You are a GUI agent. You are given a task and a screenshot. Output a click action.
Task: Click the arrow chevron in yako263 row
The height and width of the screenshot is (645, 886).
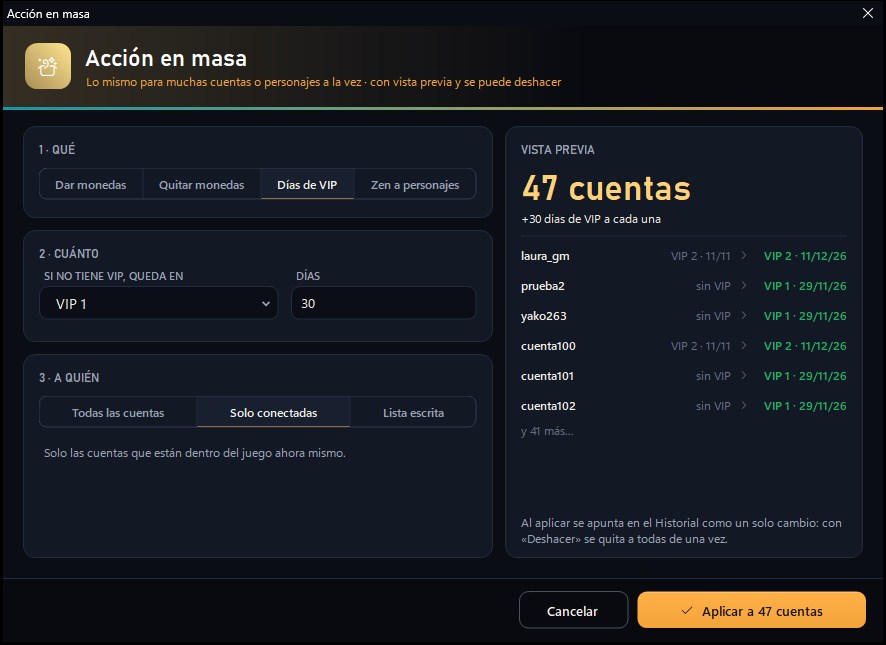[744, 315]
